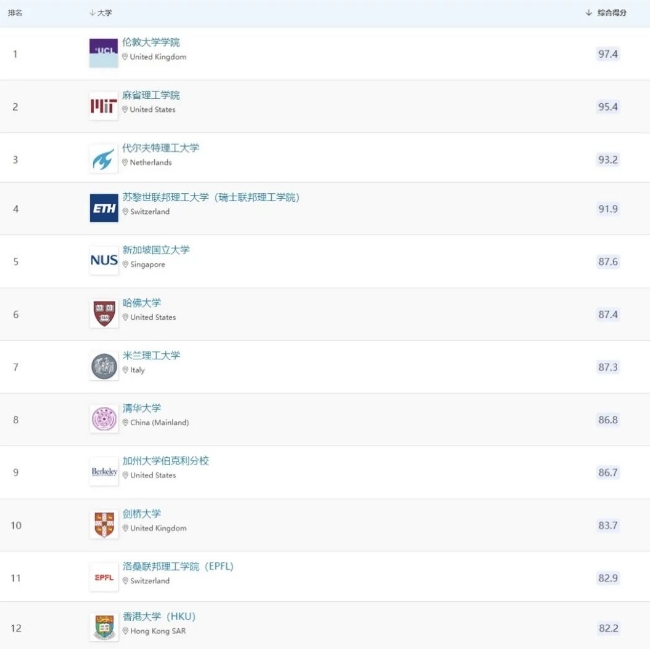650x649 pixels.
Task: Click the ETH Zurich logo
Action: [104, 208]
